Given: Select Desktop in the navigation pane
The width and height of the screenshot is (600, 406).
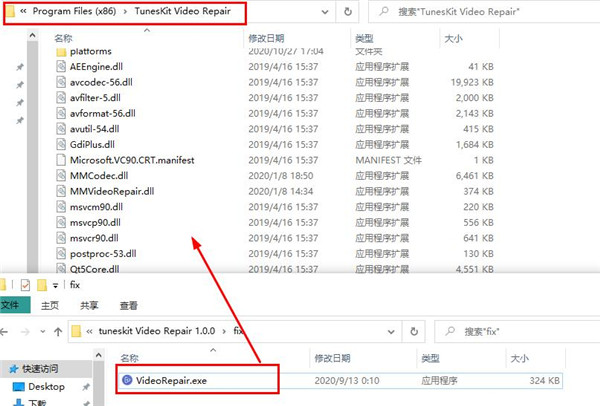Looking at the screenshot, I should click(46, 387).
